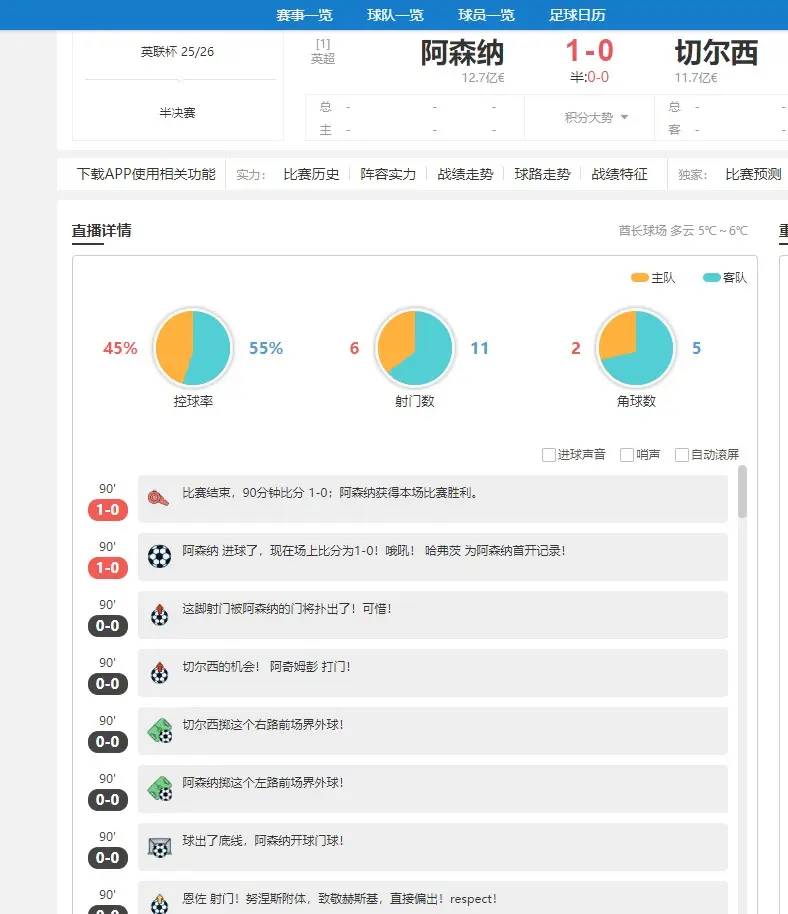788x914 pixels.
Task: Click the whistle icon for match end event
Action: [x=158, y=498]
